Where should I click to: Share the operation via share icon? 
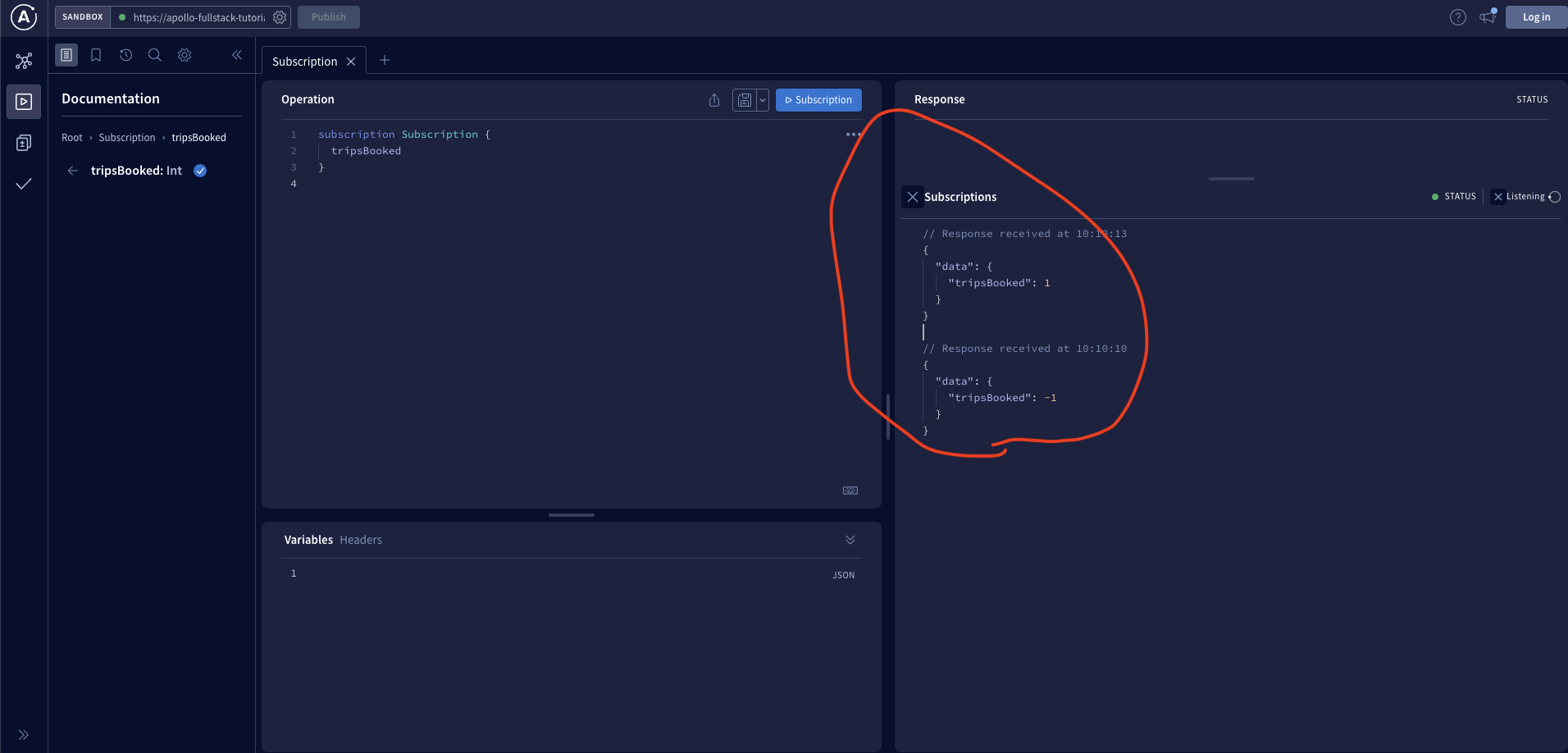[714, 100]
